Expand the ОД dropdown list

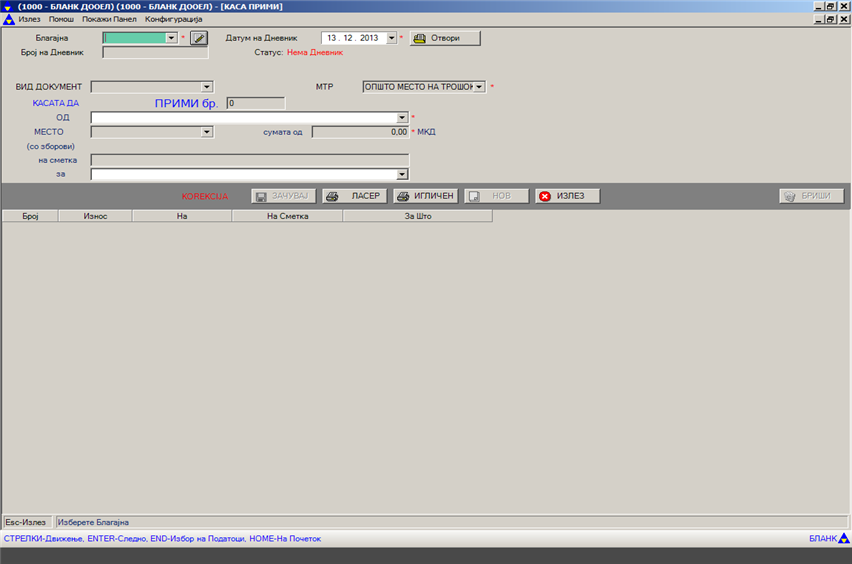pyautogui.click(x=402, y=117)
